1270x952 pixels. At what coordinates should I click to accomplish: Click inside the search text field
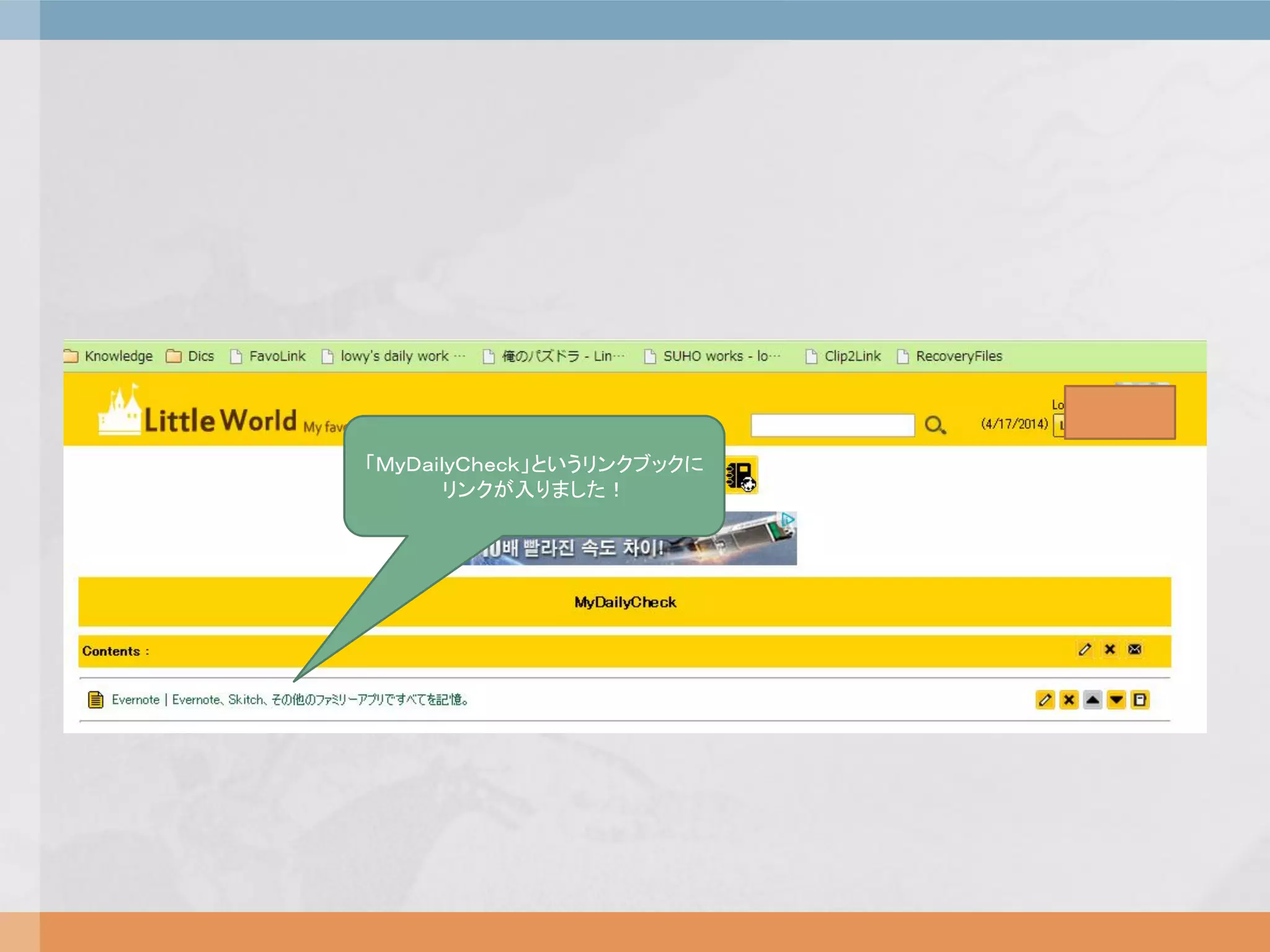click(x=832, y=425)
